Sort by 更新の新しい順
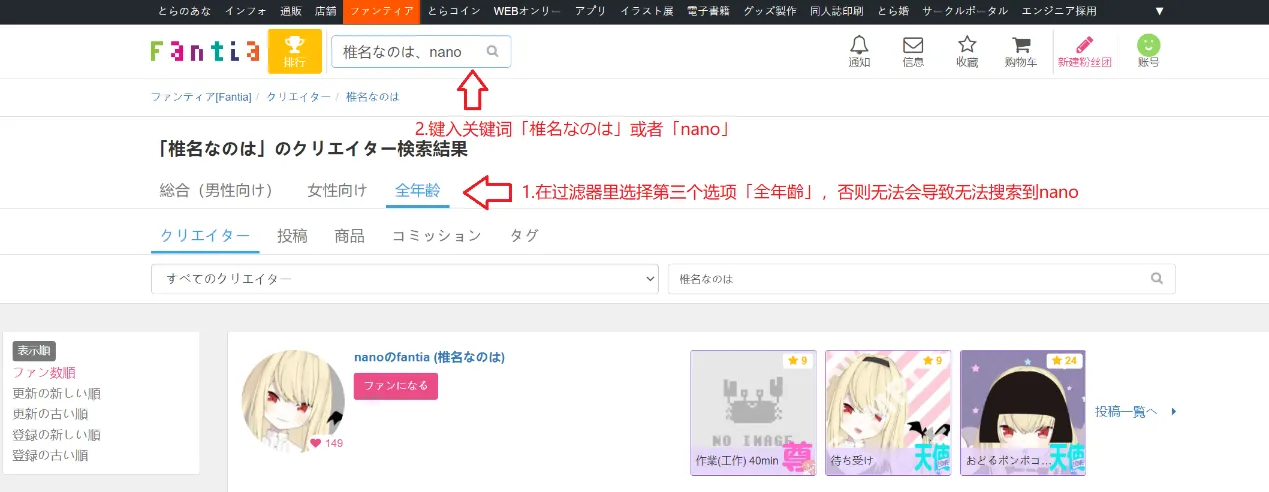This screenshot has width=1269, height=492. (56, 394)
